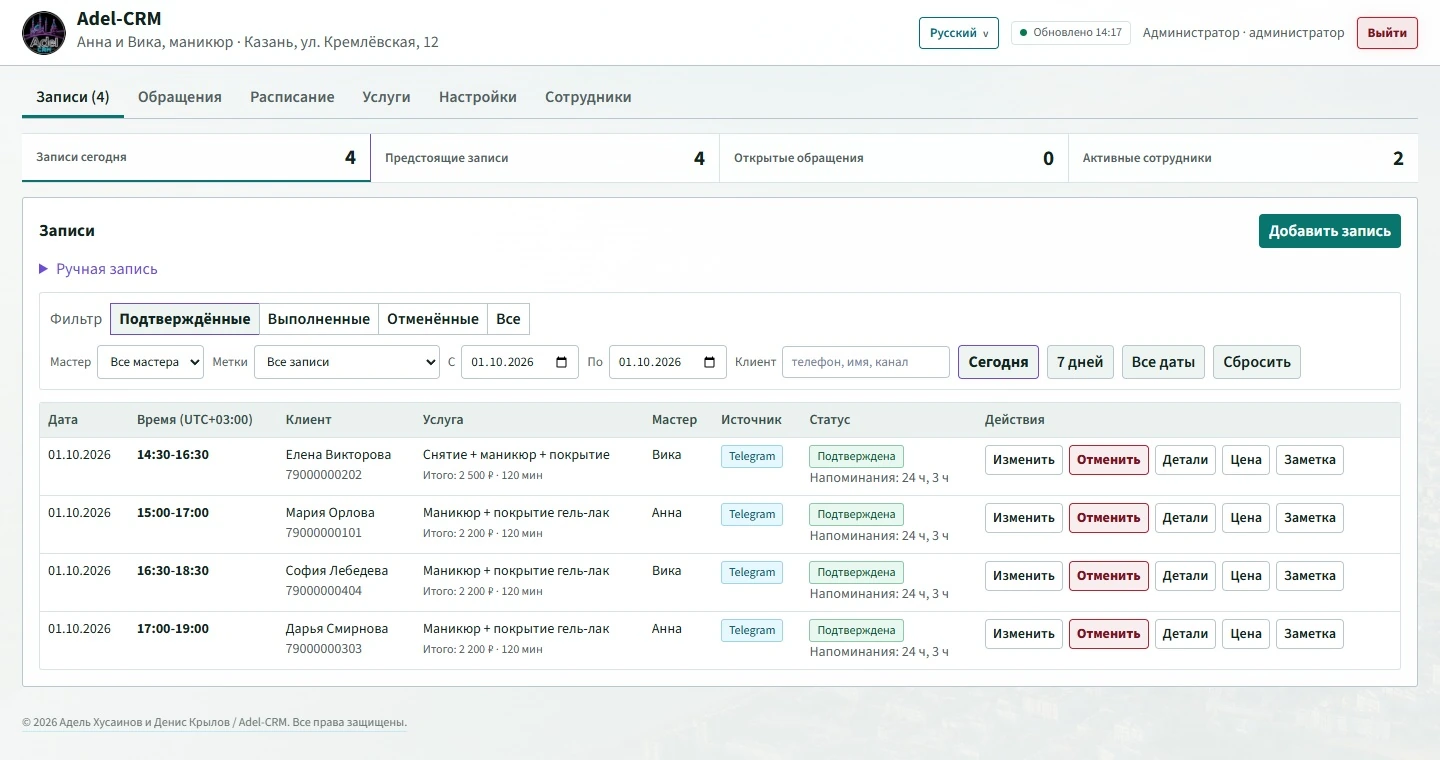Apply the 7 дней date preset
The image size is (1440, 760).
(1080, 362)
